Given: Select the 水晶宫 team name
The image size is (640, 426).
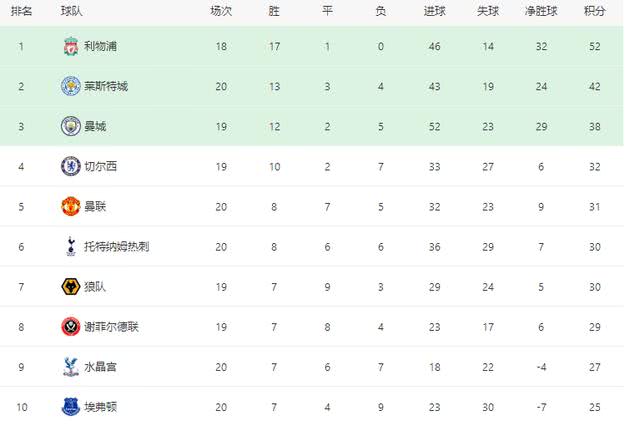Looking at the screenshot, I should [x=100, y=367].
